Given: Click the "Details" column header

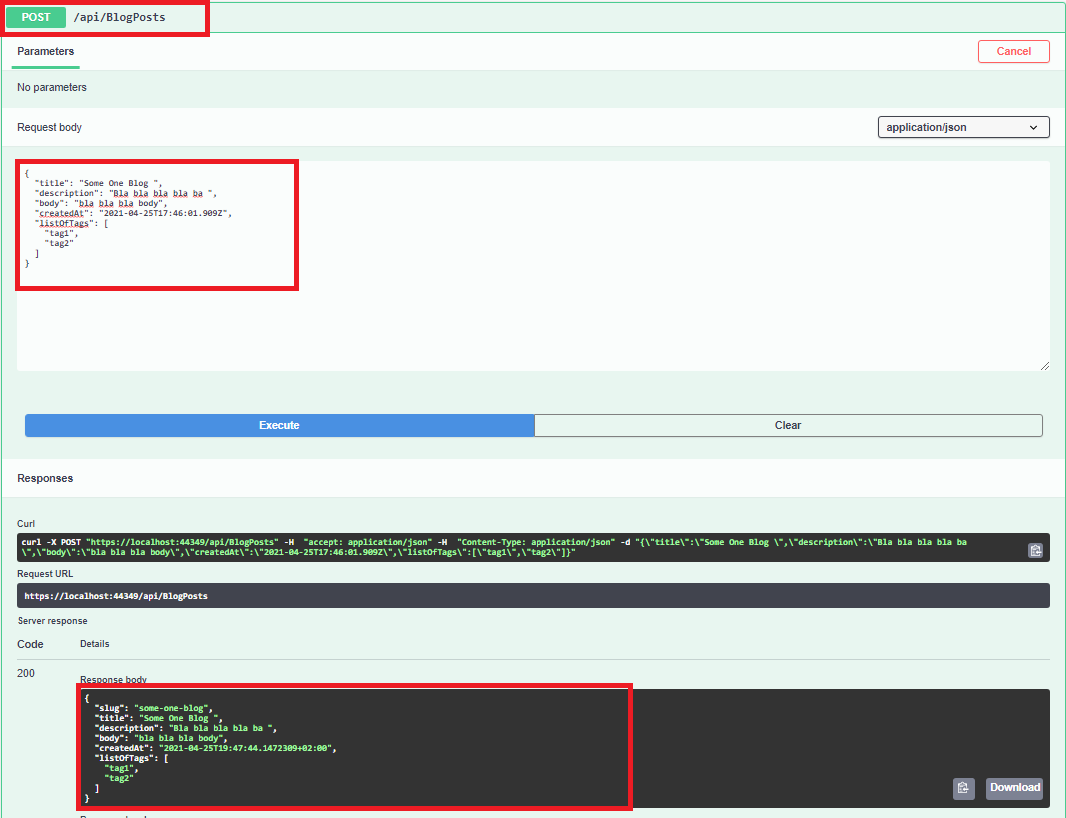Looking at the screenshot, I should coord(94,643).
